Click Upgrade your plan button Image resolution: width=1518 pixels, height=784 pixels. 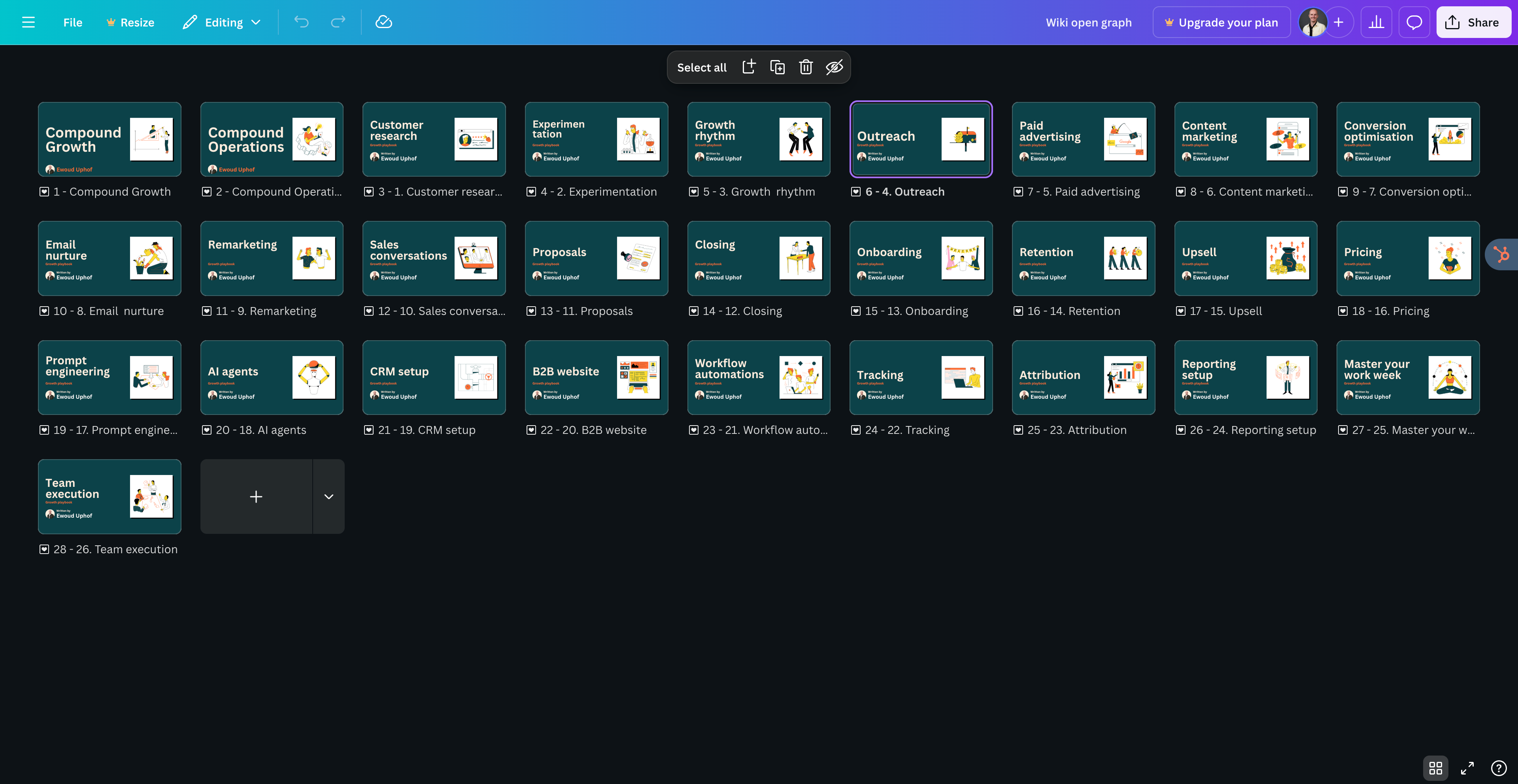click(1221, 23)
